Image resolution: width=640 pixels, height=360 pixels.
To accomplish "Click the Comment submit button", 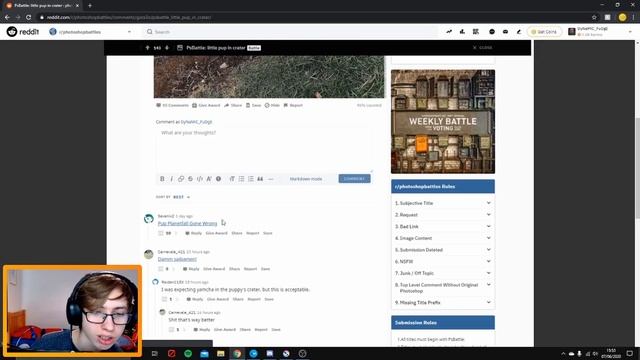I will coord(354,179).
